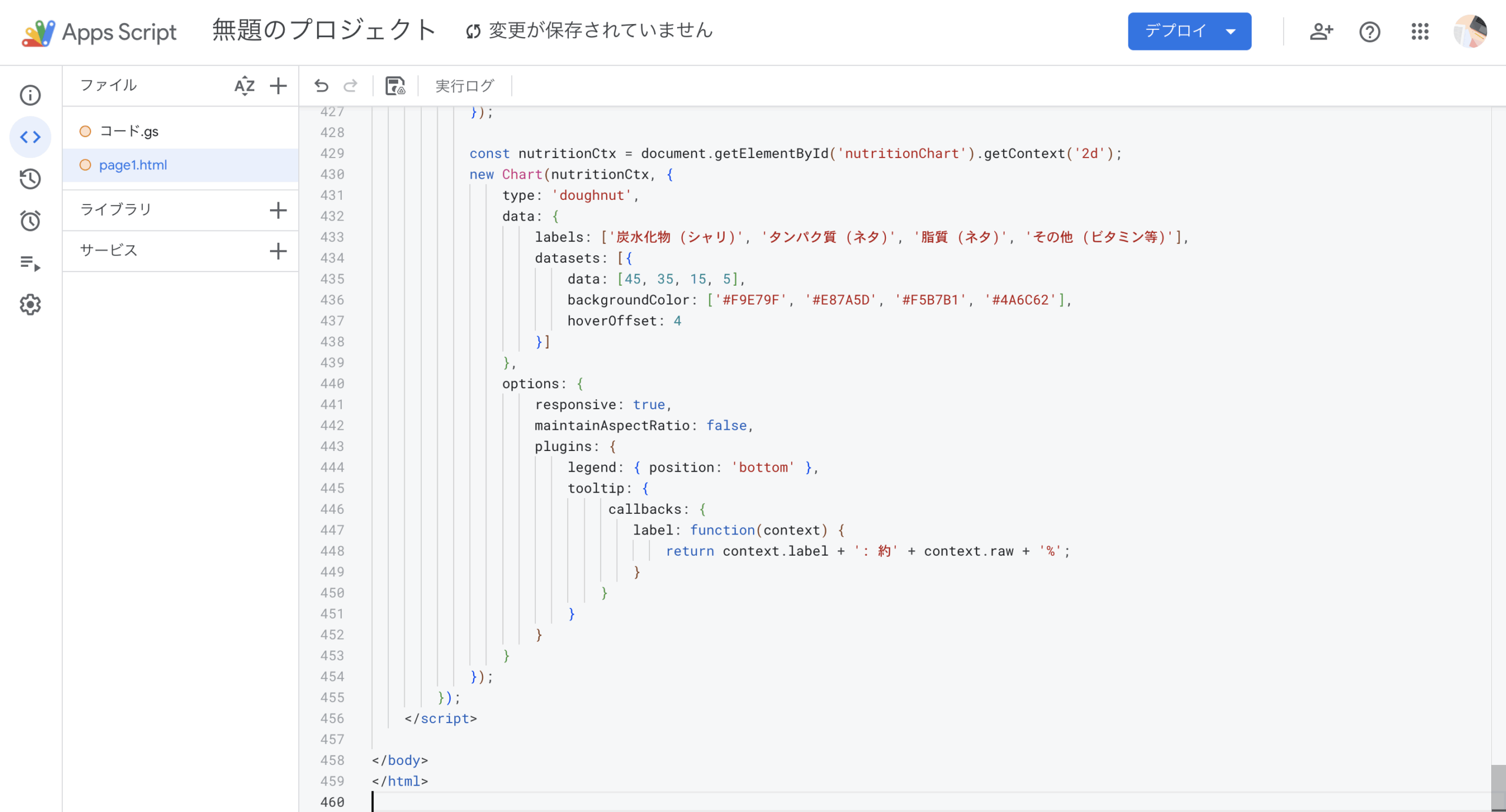Click the '#F9E79F' color value

[x=751, y=300]
